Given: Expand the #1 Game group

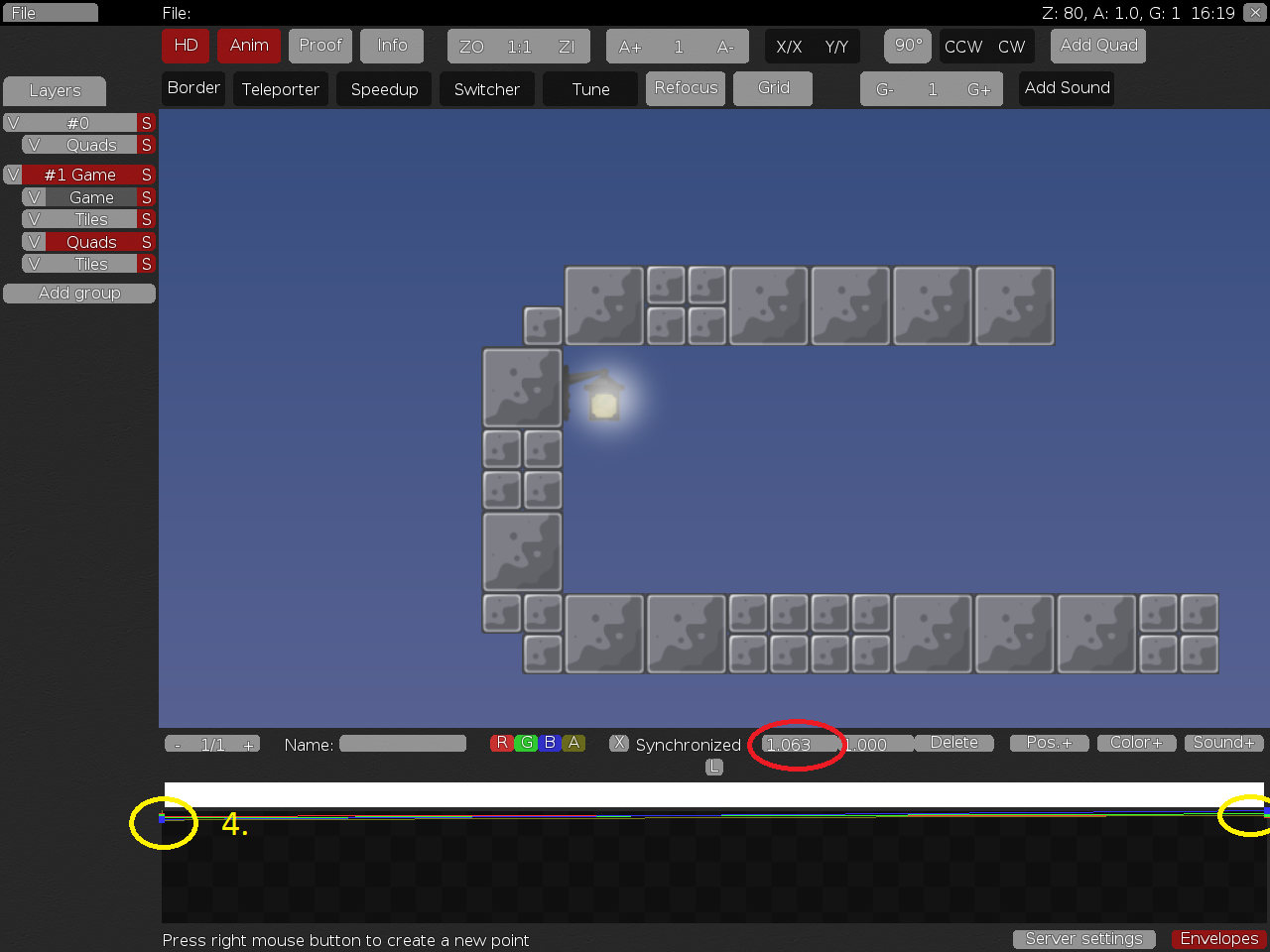Looking at the screenshot, I should (x=79, y=175).
